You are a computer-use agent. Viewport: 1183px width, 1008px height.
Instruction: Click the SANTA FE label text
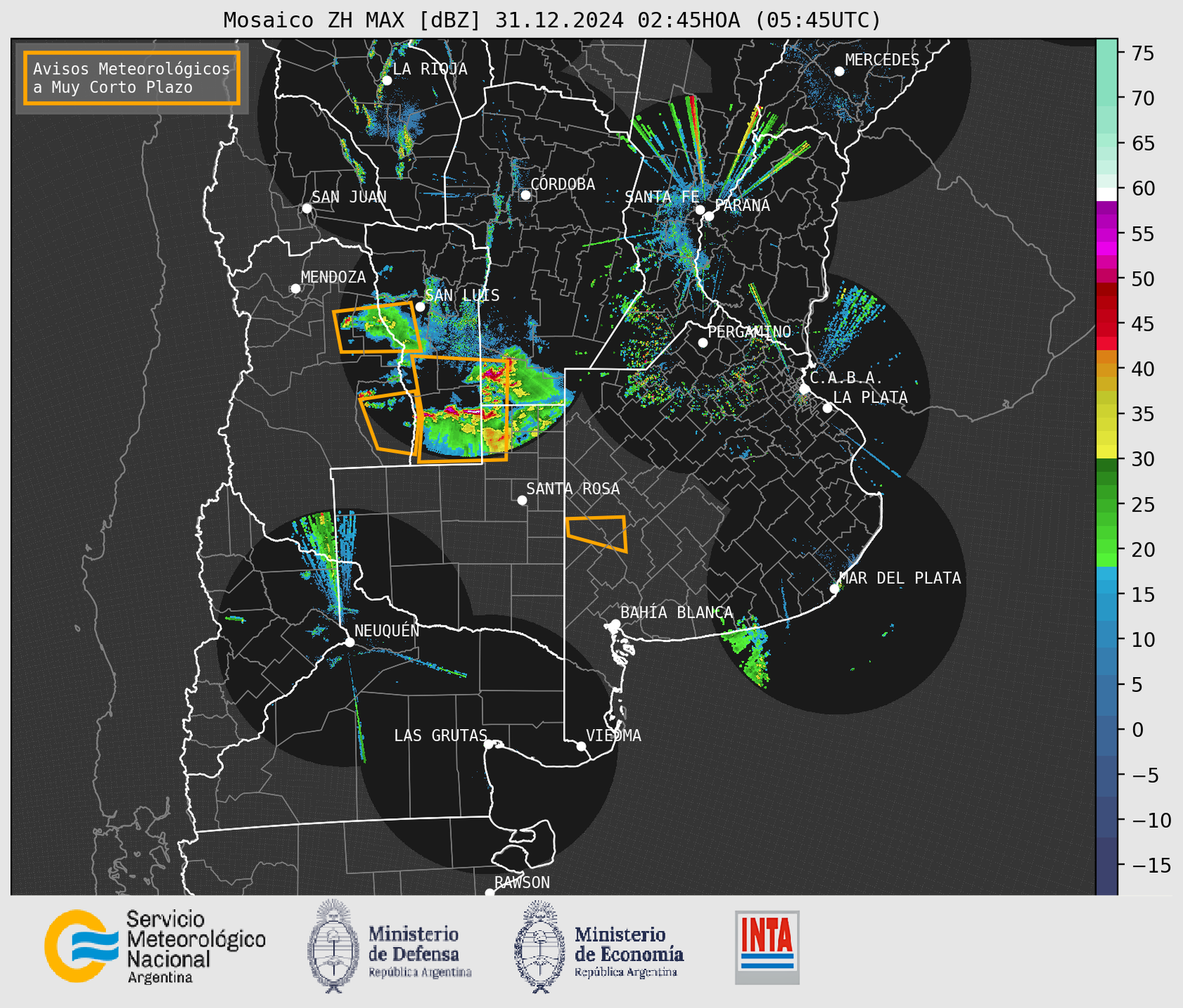pos(662,197)
